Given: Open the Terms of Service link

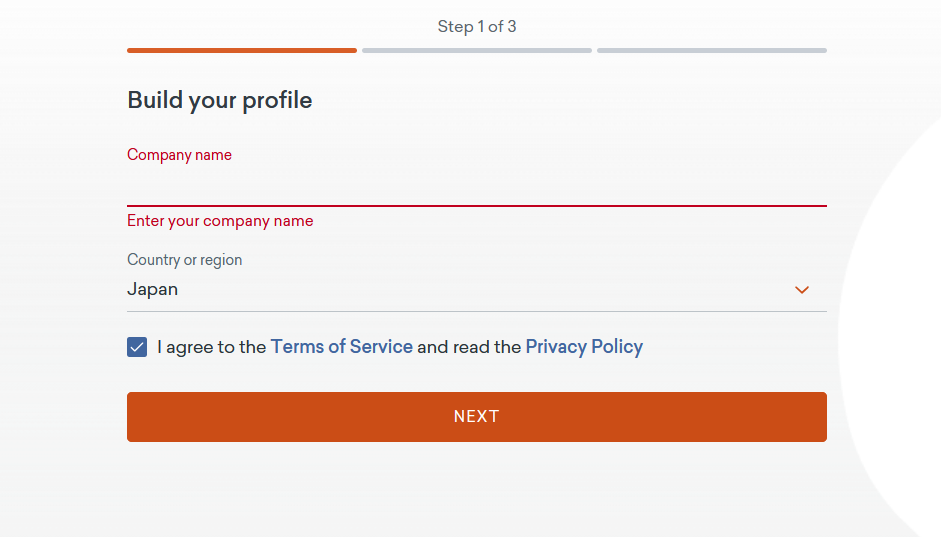Looking at the screenshot, I should [x=341, y=347].
